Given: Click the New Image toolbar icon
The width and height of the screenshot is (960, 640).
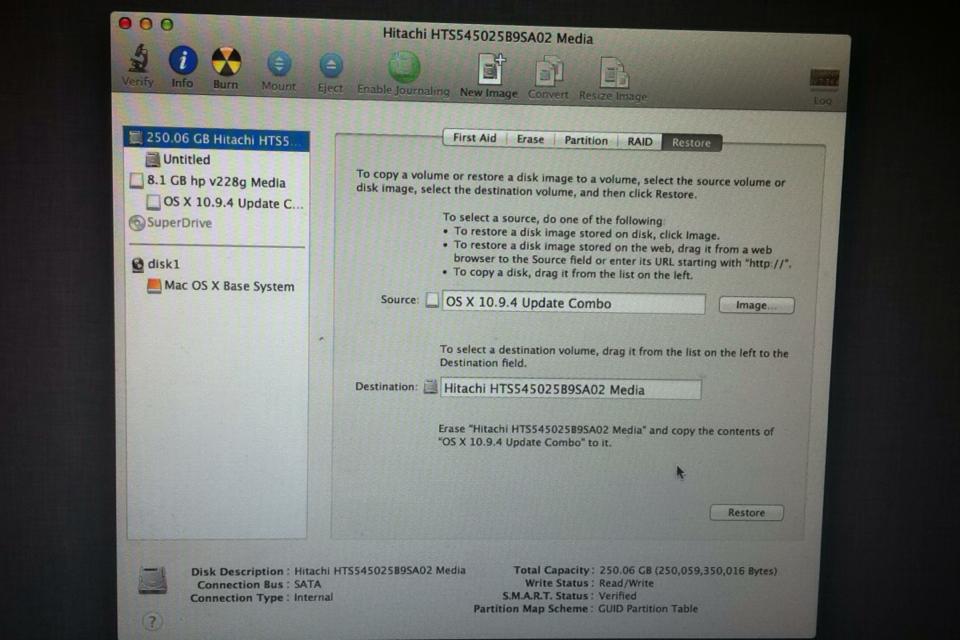Looking at the screenshot, I should pyautogui.click(x=491, y=69).
